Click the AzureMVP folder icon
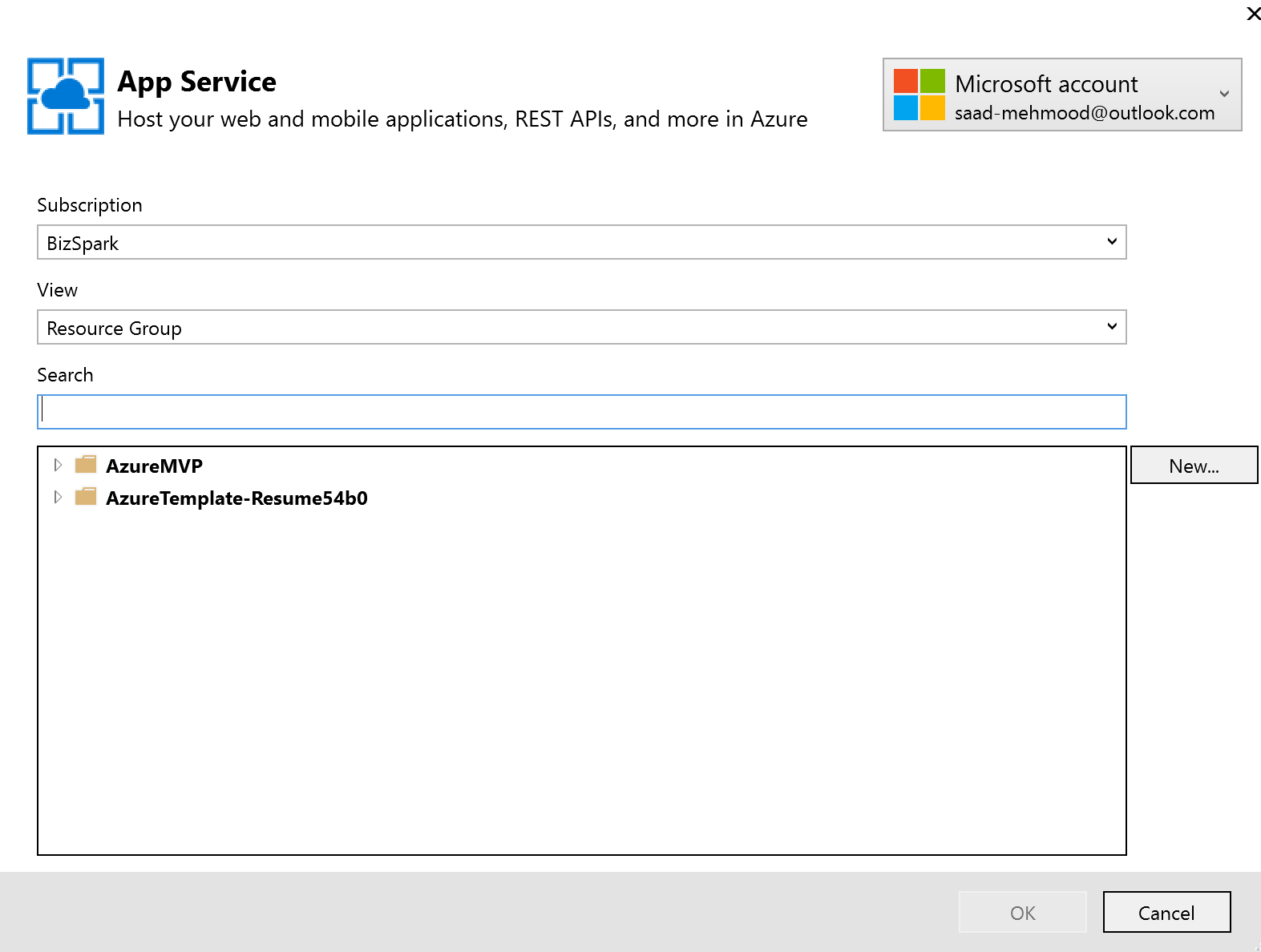Screen dimensions: 1261x952 tap(86, 465)
